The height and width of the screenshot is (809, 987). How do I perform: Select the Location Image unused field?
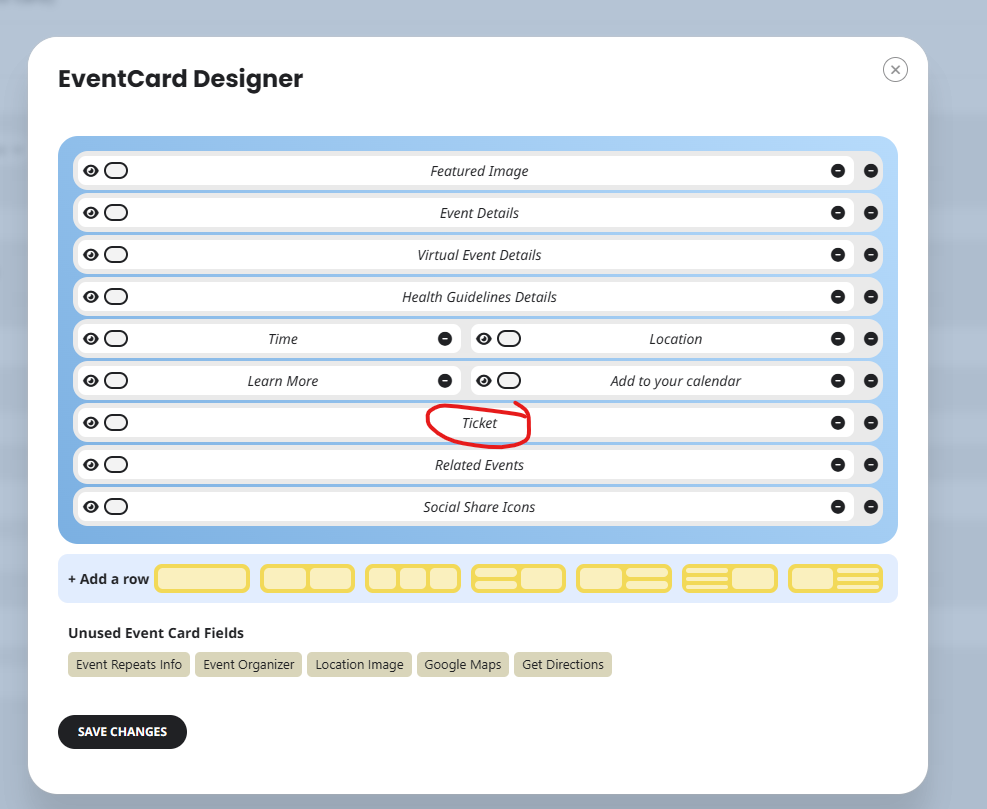359,664
